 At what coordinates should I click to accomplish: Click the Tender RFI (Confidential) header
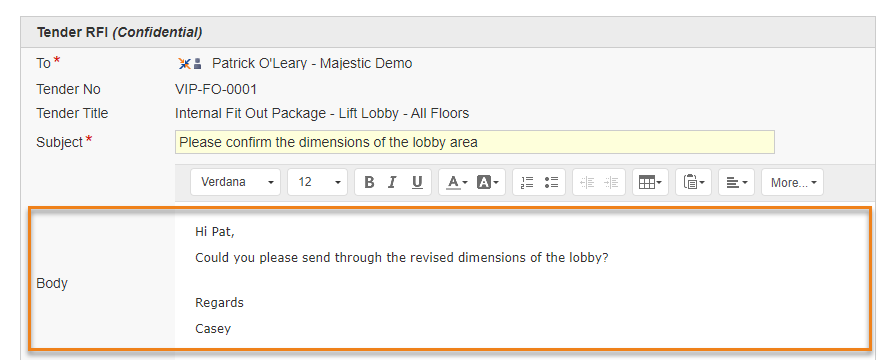119,33
